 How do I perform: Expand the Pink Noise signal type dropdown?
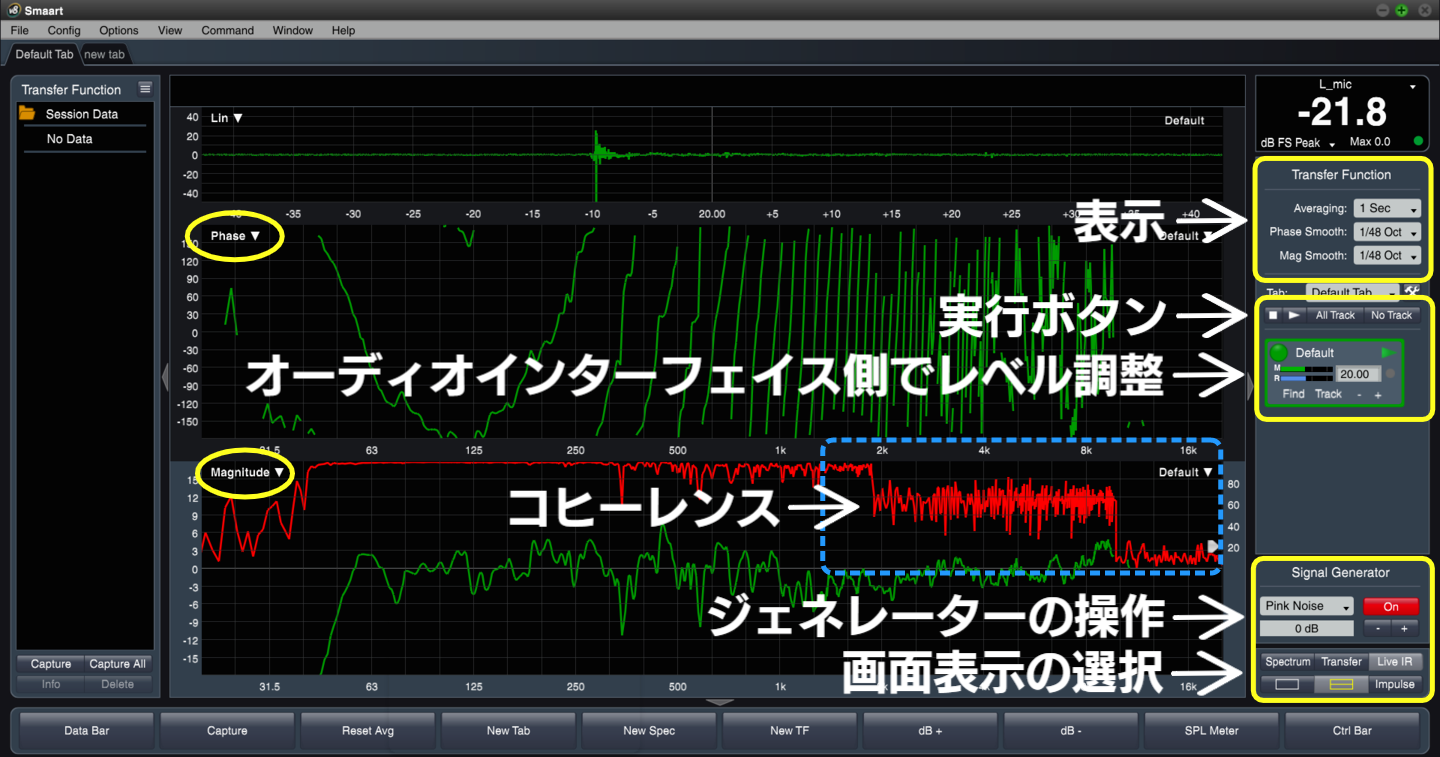[1306, 606]
